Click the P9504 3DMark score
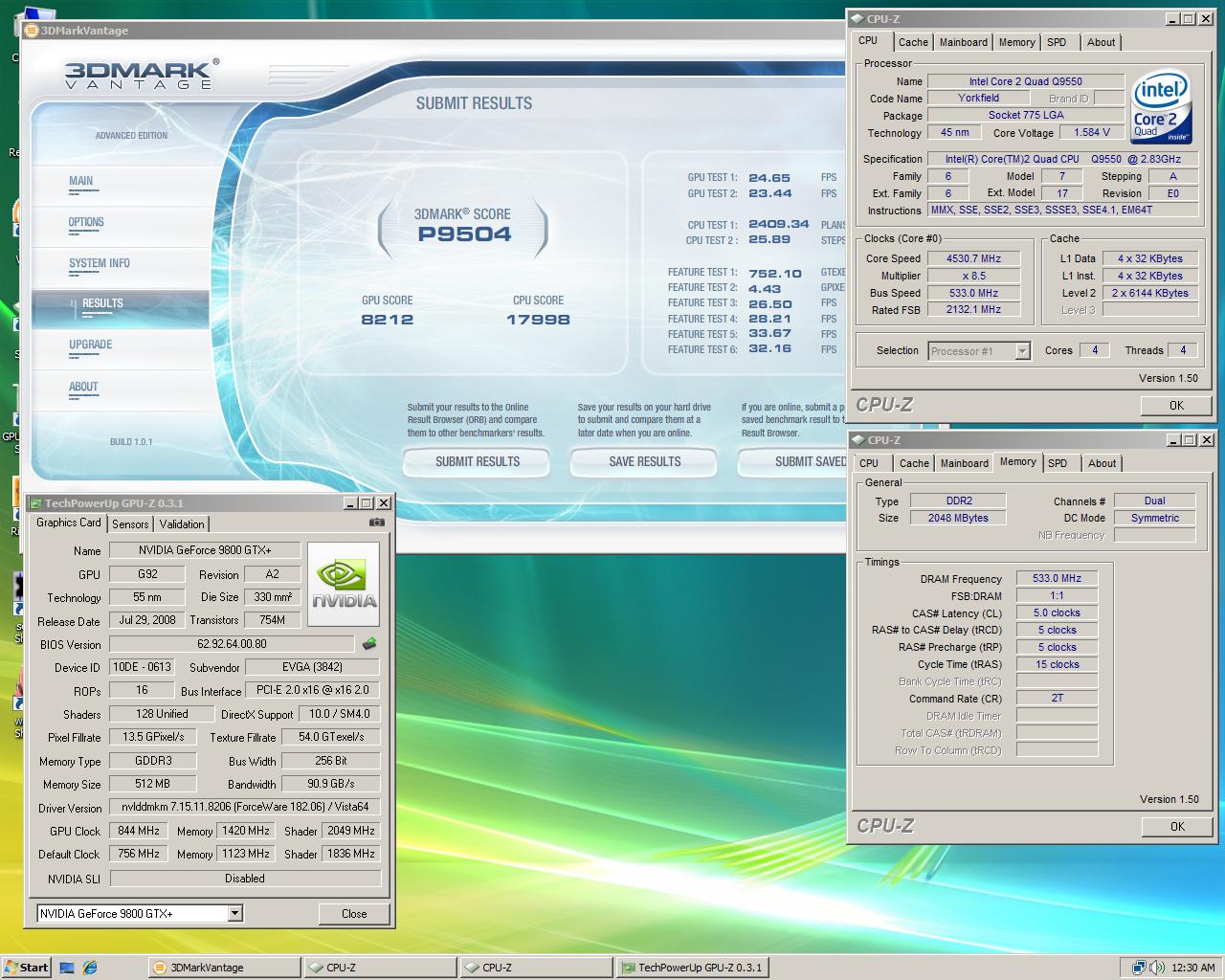The image size is (1225, 980). [464, 234]
